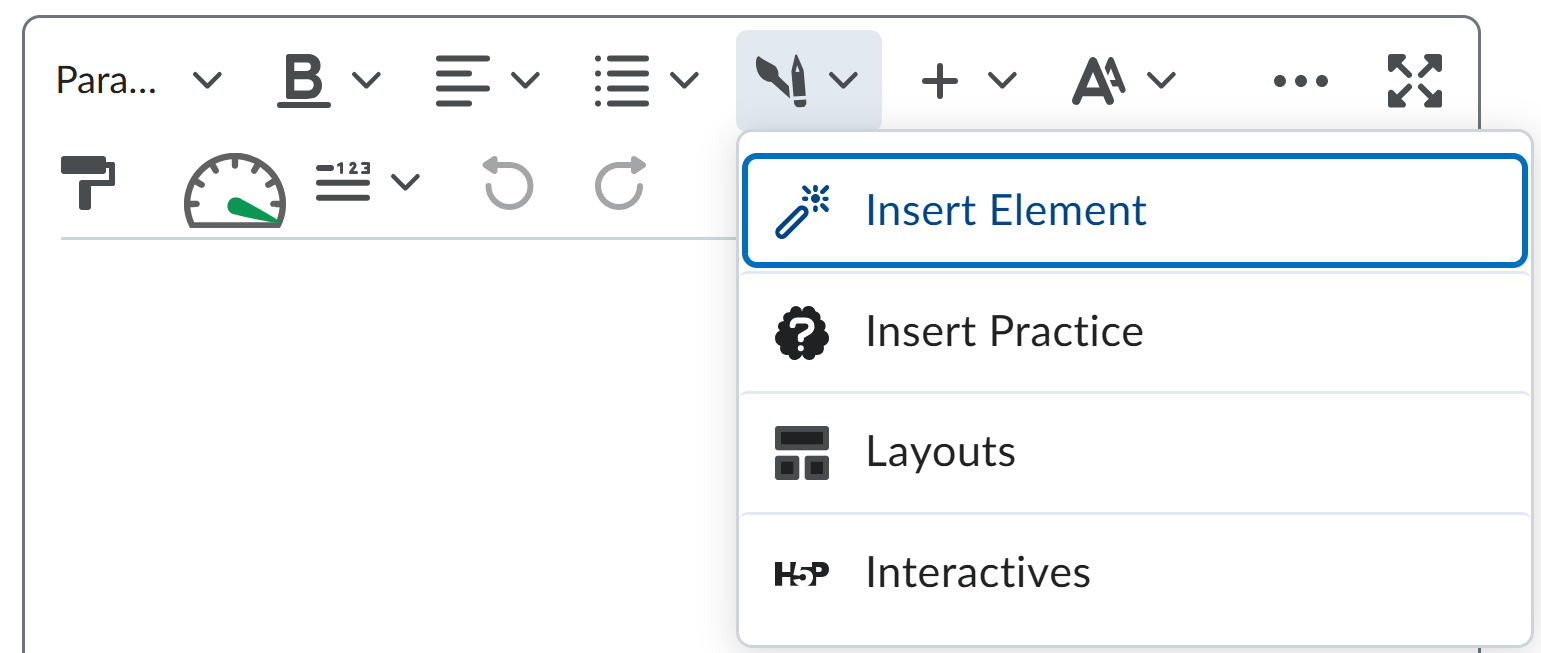Click the format painter roller icon

pos(88,182)
